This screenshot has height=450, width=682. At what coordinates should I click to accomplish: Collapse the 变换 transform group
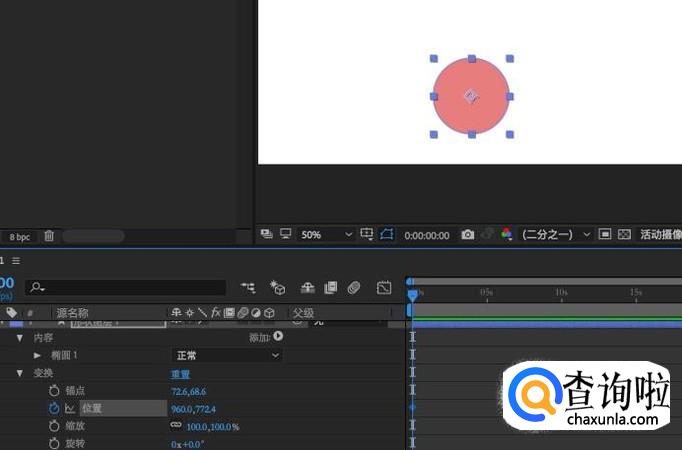(x=19, y=373)
